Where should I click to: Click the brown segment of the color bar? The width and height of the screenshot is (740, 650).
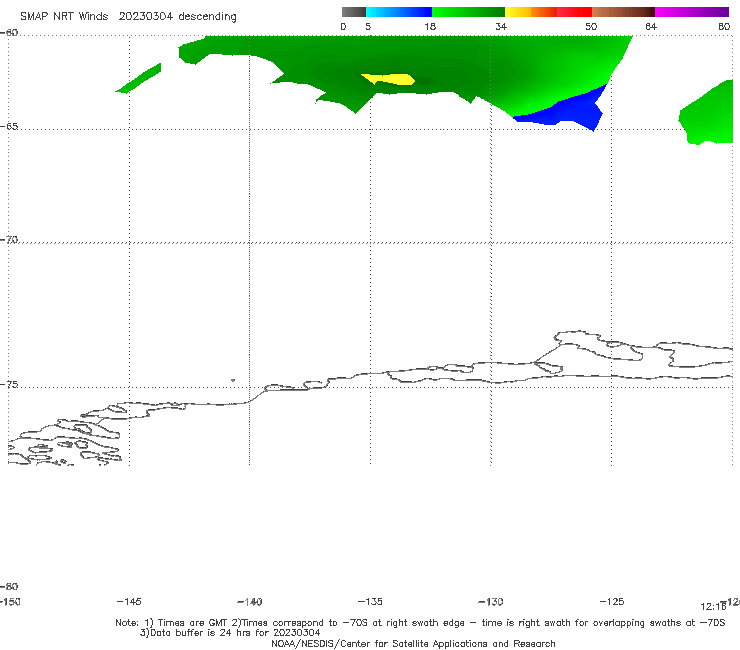(623, 12)
